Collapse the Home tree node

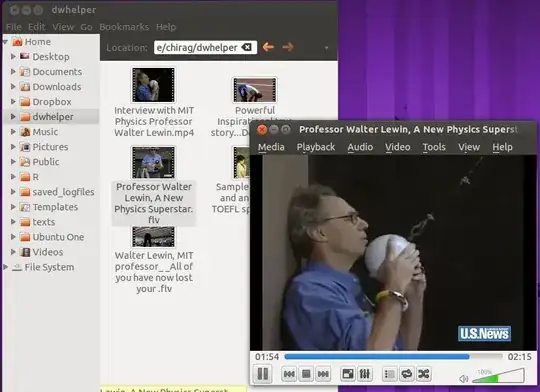(x=5, y=42)
